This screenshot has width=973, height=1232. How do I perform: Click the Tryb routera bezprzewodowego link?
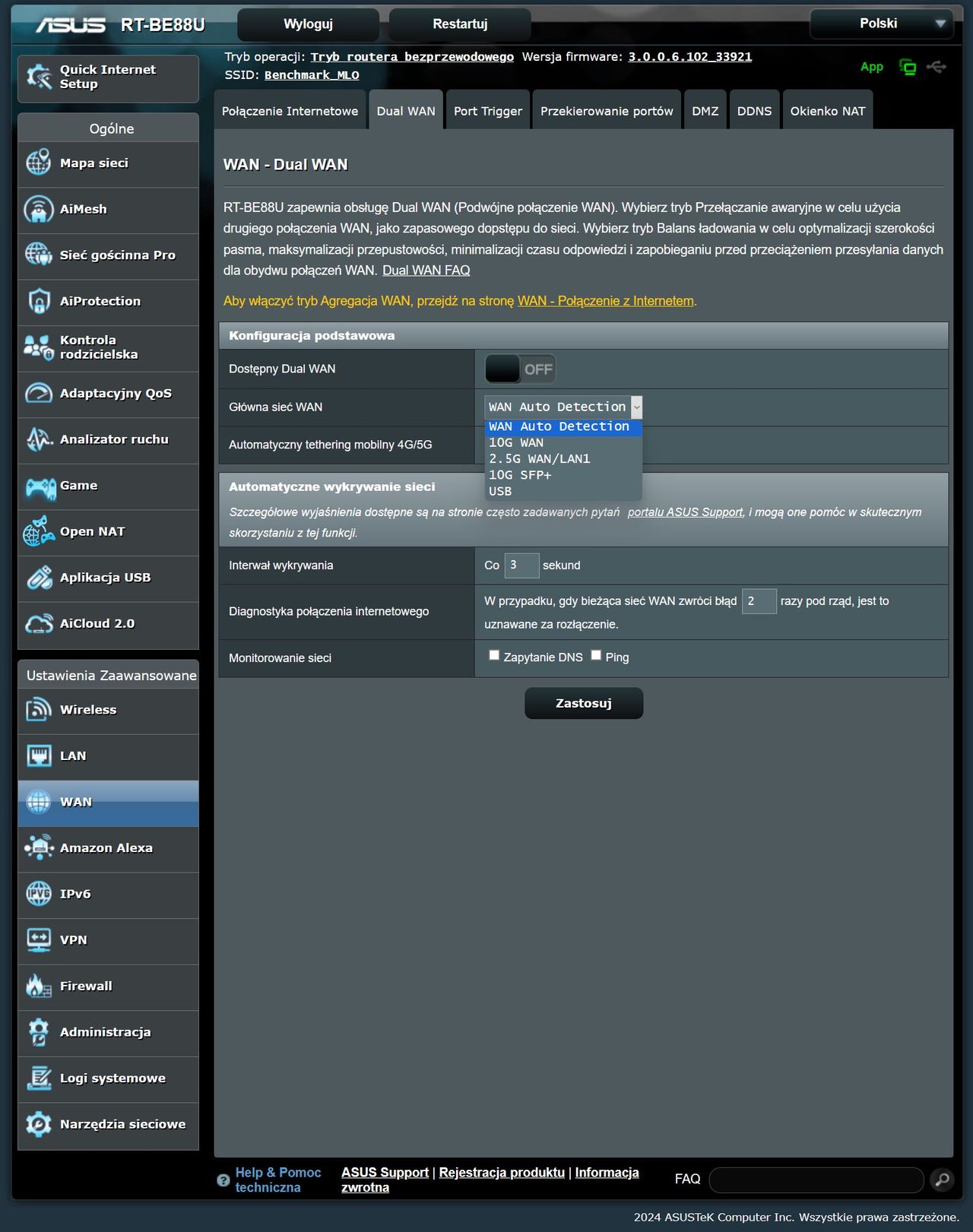pos(412,57)
